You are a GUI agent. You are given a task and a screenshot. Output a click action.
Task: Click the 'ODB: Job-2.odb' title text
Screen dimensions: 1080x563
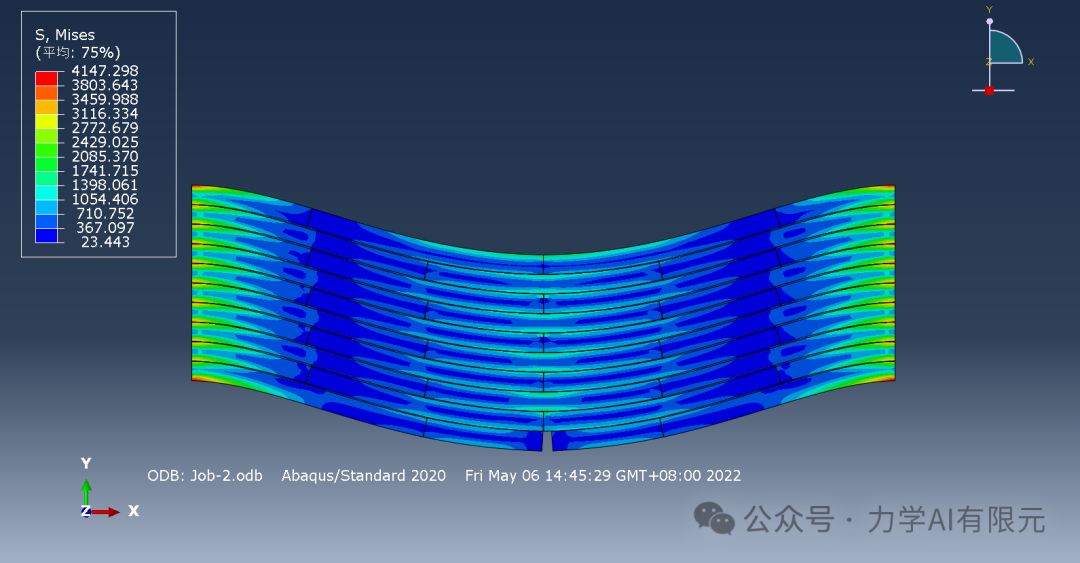pos(205,475)
